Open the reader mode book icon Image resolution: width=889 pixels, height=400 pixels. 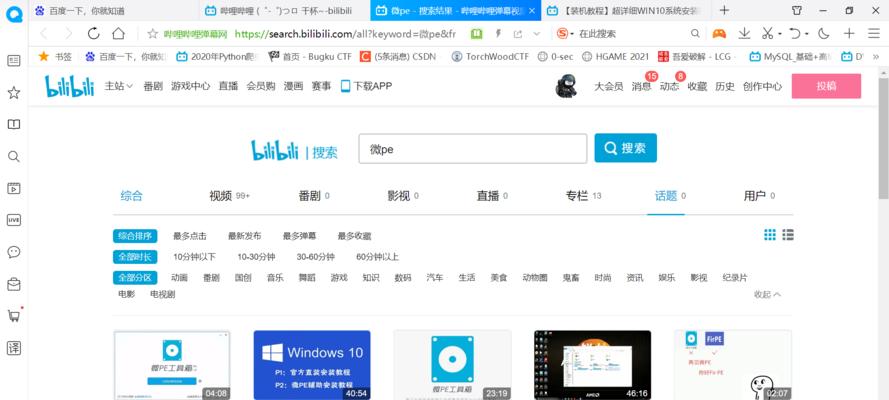point(477,34)
